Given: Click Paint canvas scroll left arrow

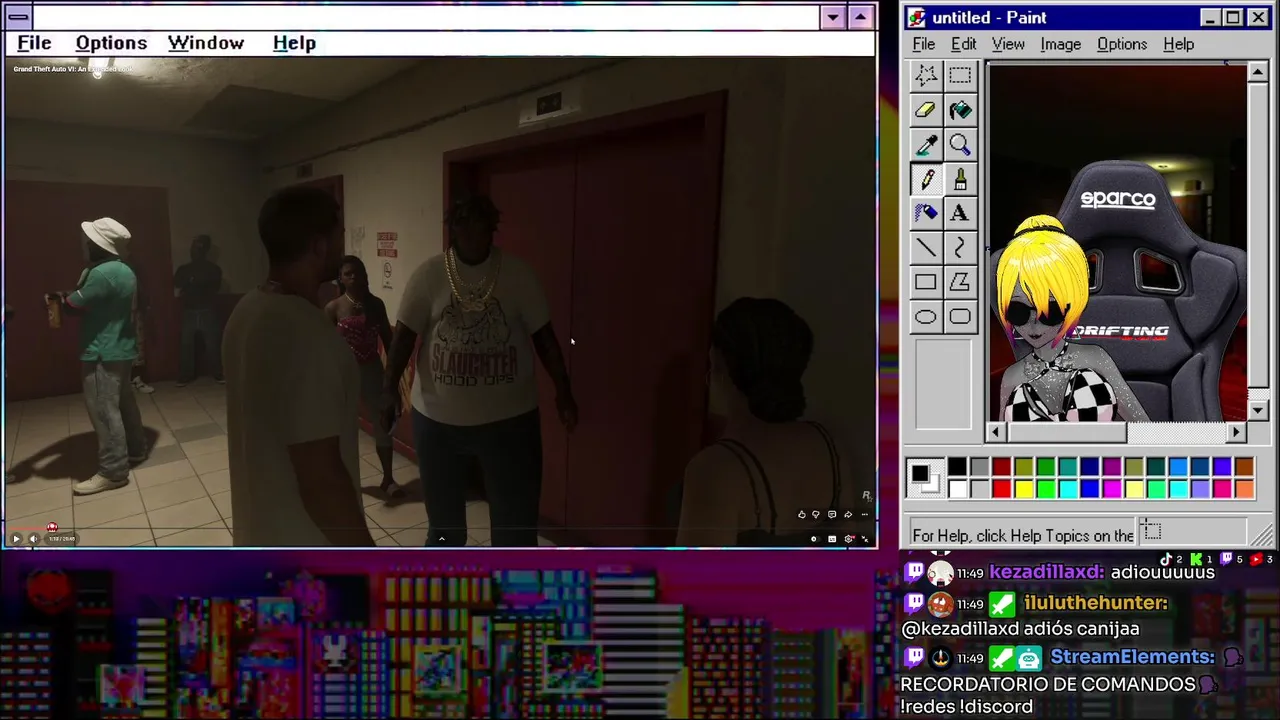Looking at the screenshot, I should click(996, 432).
